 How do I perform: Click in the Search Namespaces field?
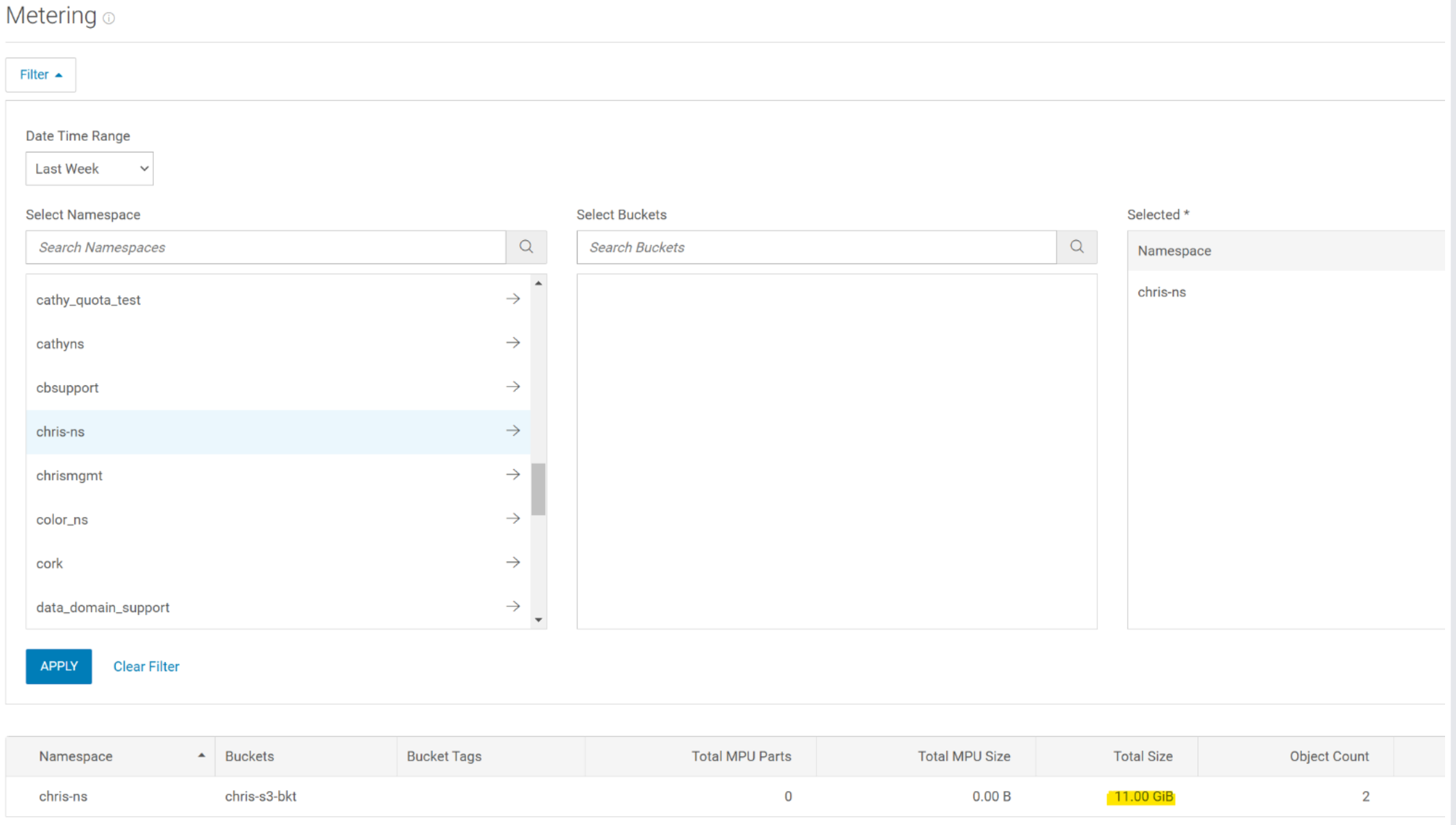tap(265, 247)
